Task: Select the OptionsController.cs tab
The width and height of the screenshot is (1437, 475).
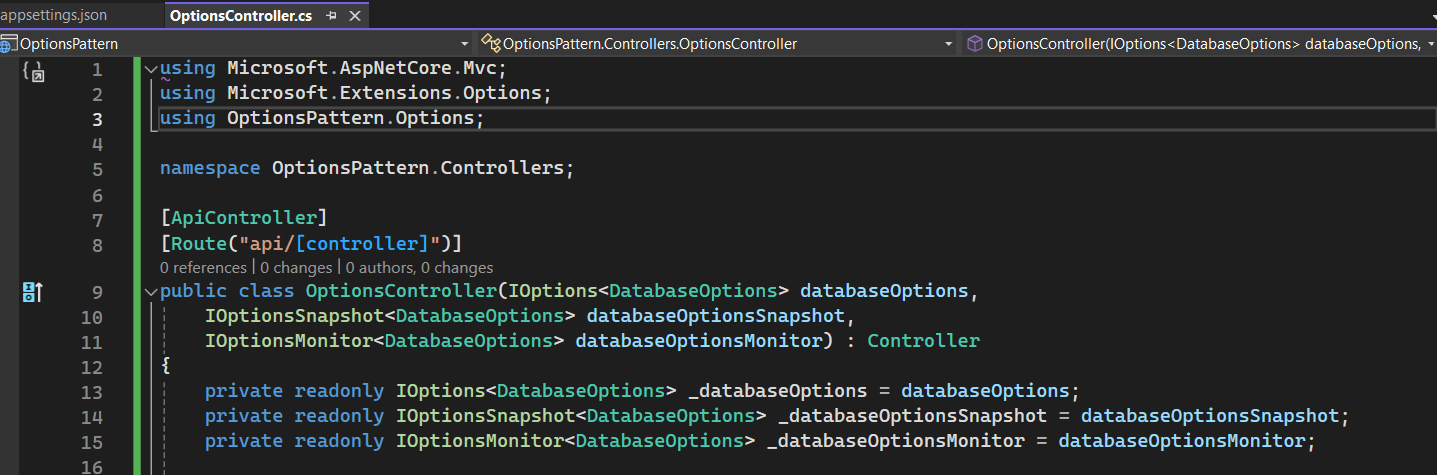Action: (x=241, y=16)
